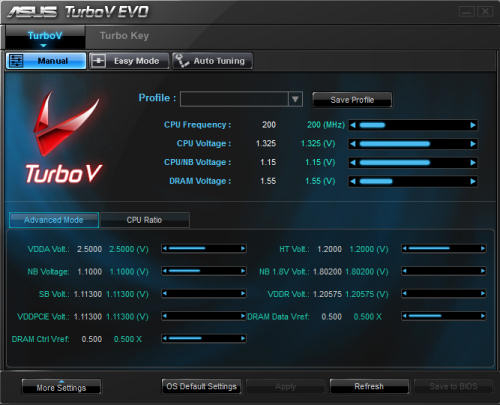Start Auto Tuning mode

[212, 61]
